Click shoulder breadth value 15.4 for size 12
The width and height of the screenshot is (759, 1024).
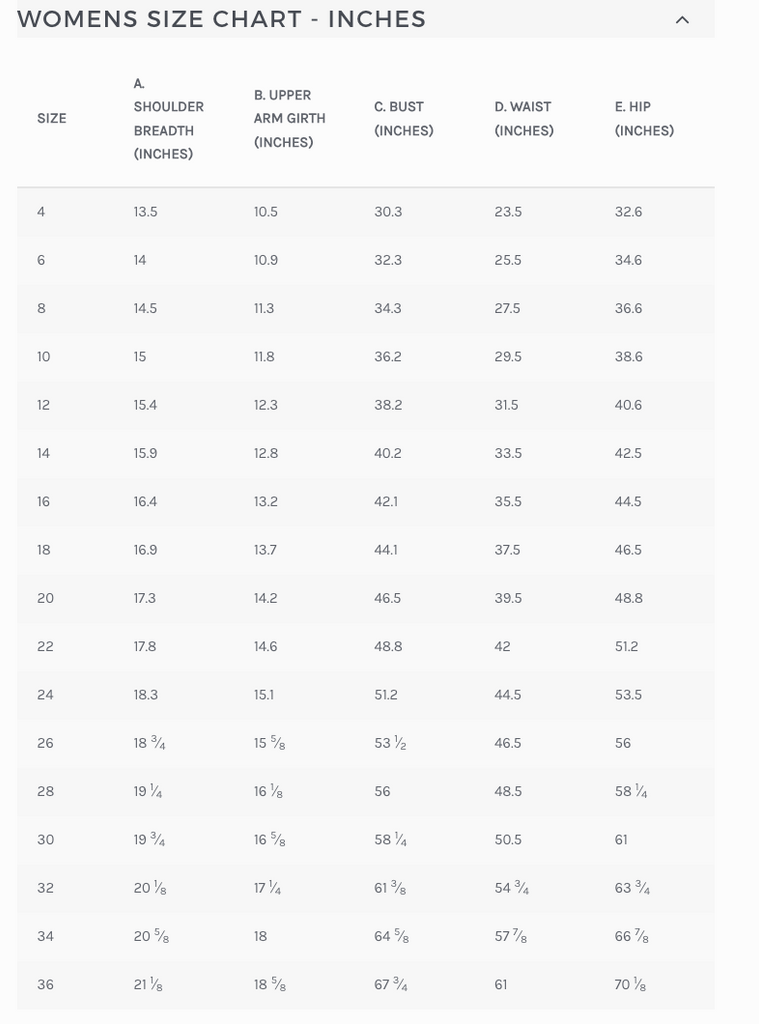(145, 405)
